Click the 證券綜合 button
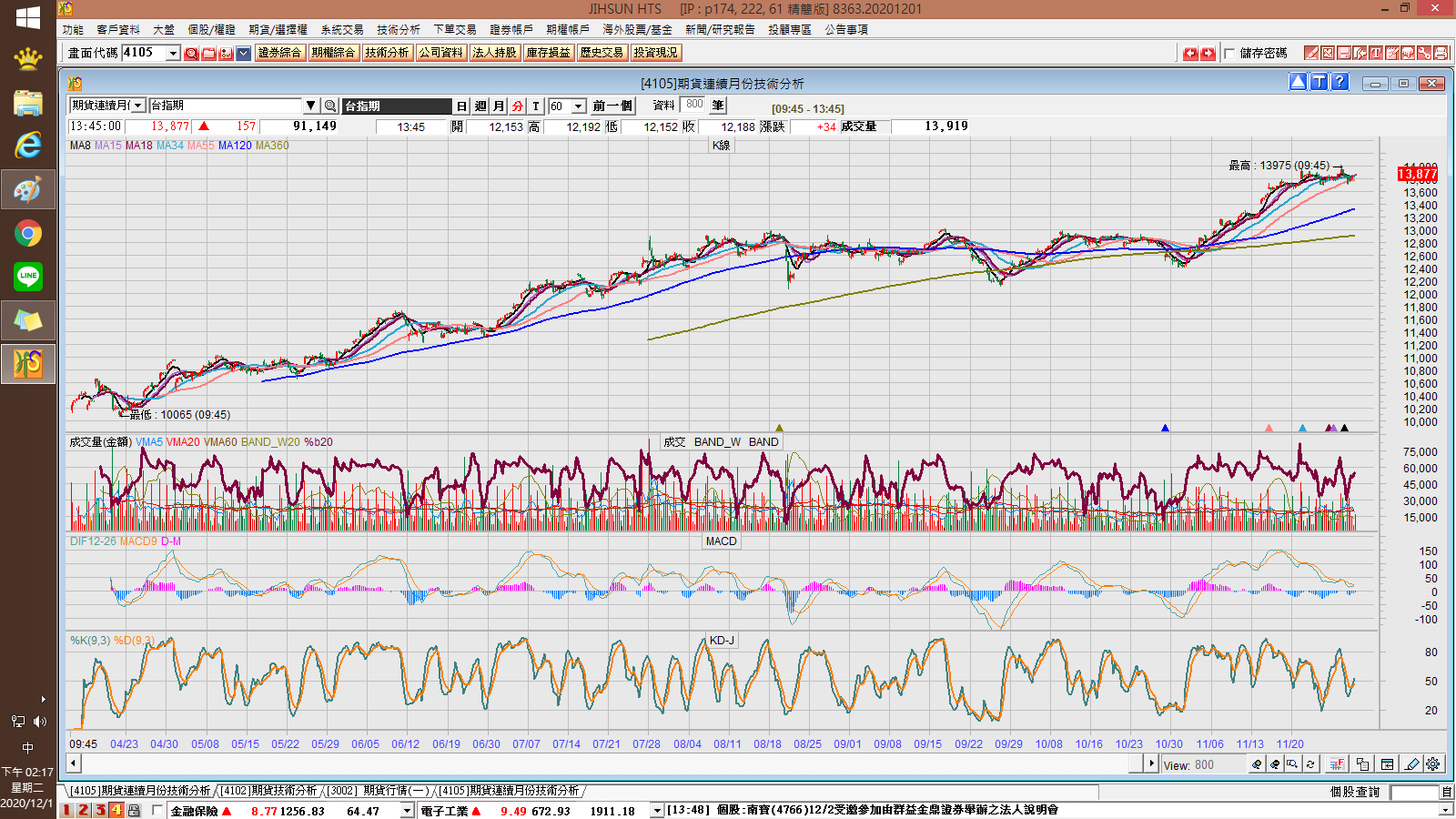This screenshot has height=819, width=1456. (279, 53)
